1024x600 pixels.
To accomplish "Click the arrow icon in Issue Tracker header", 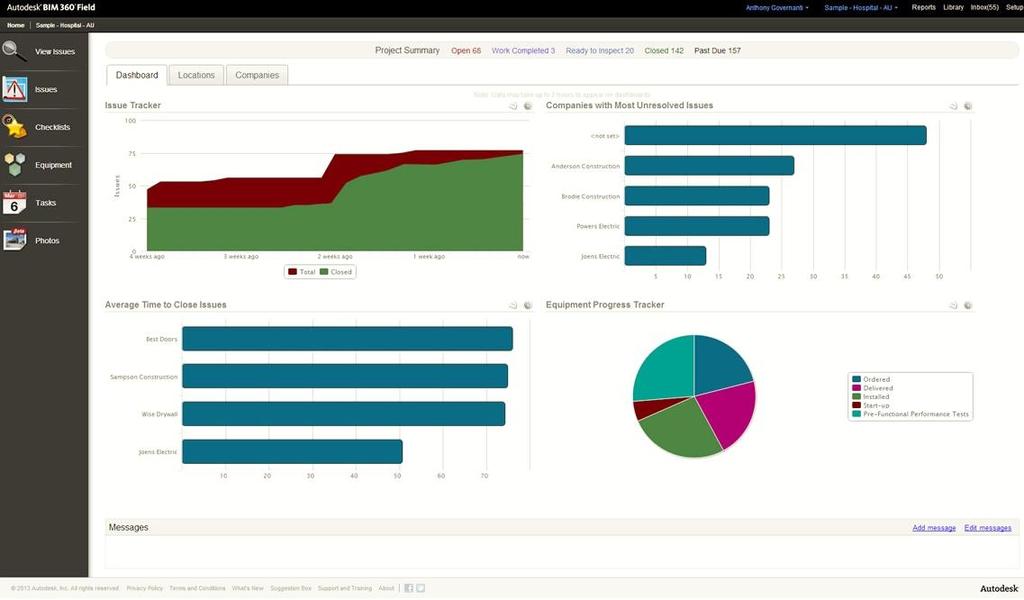I will 513,106.
